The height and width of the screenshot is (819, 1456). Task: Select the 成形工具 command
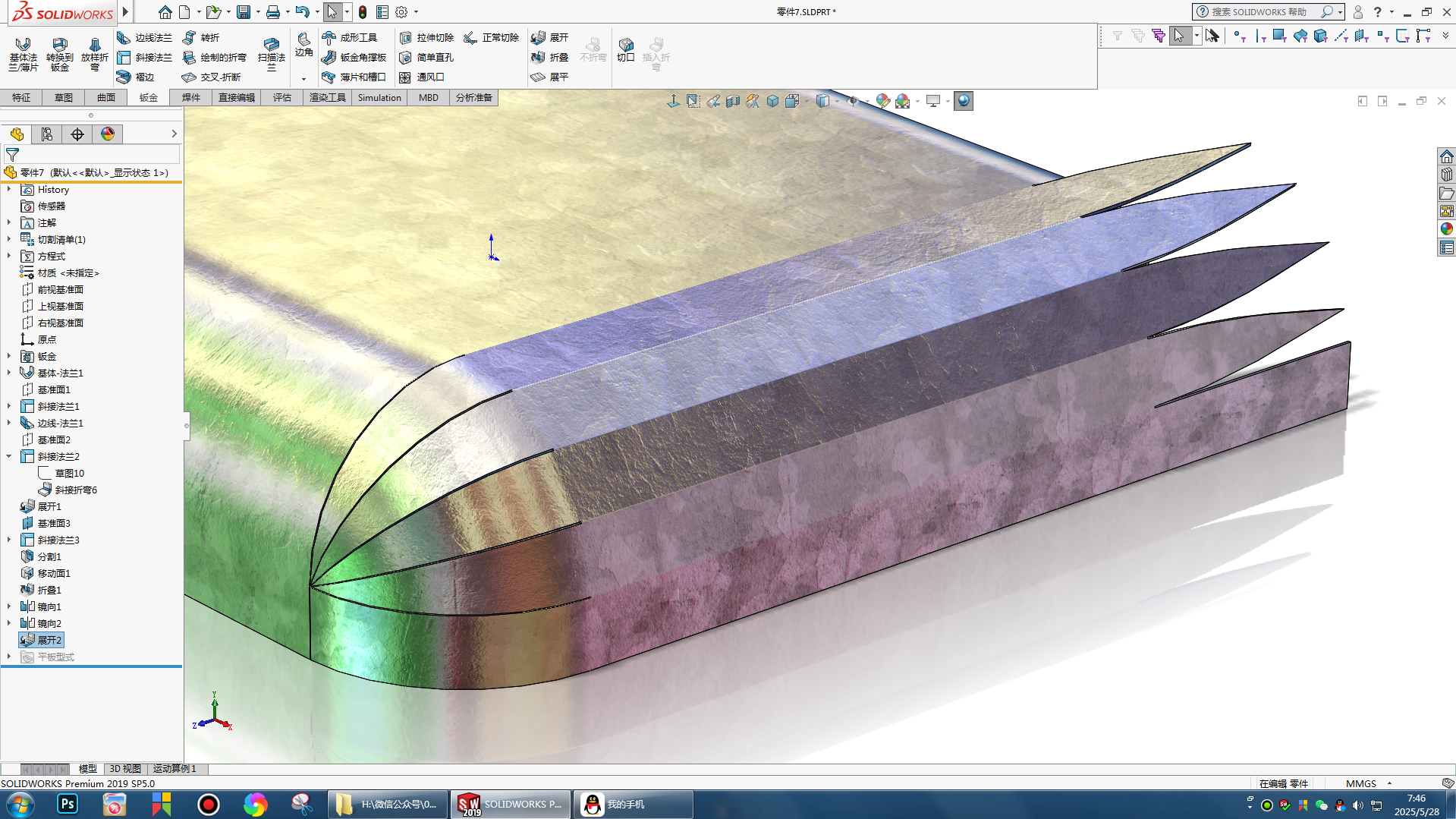tap(349, 37)
